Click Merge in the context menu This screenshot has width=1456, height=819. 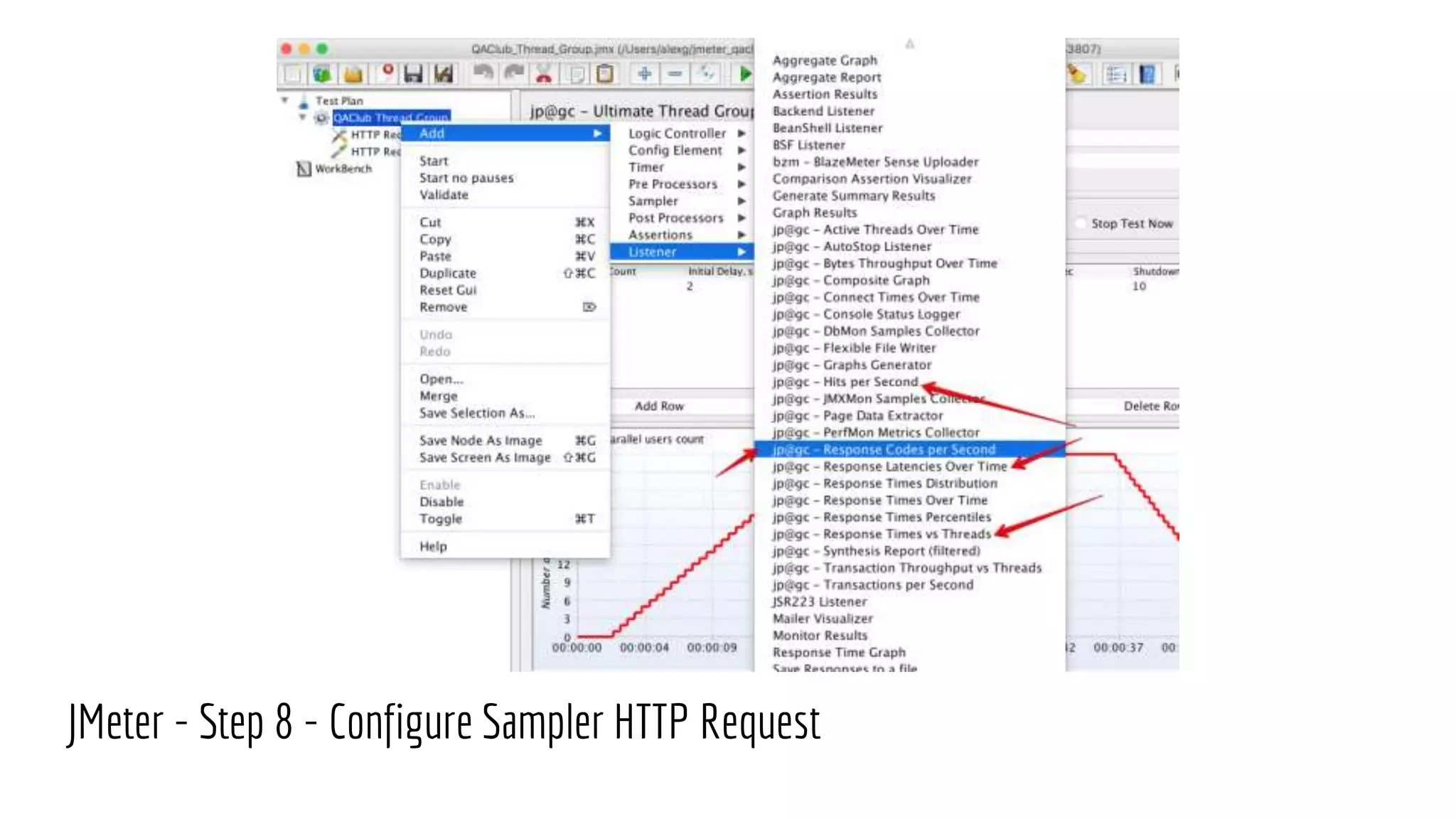[x=505, y=396]
